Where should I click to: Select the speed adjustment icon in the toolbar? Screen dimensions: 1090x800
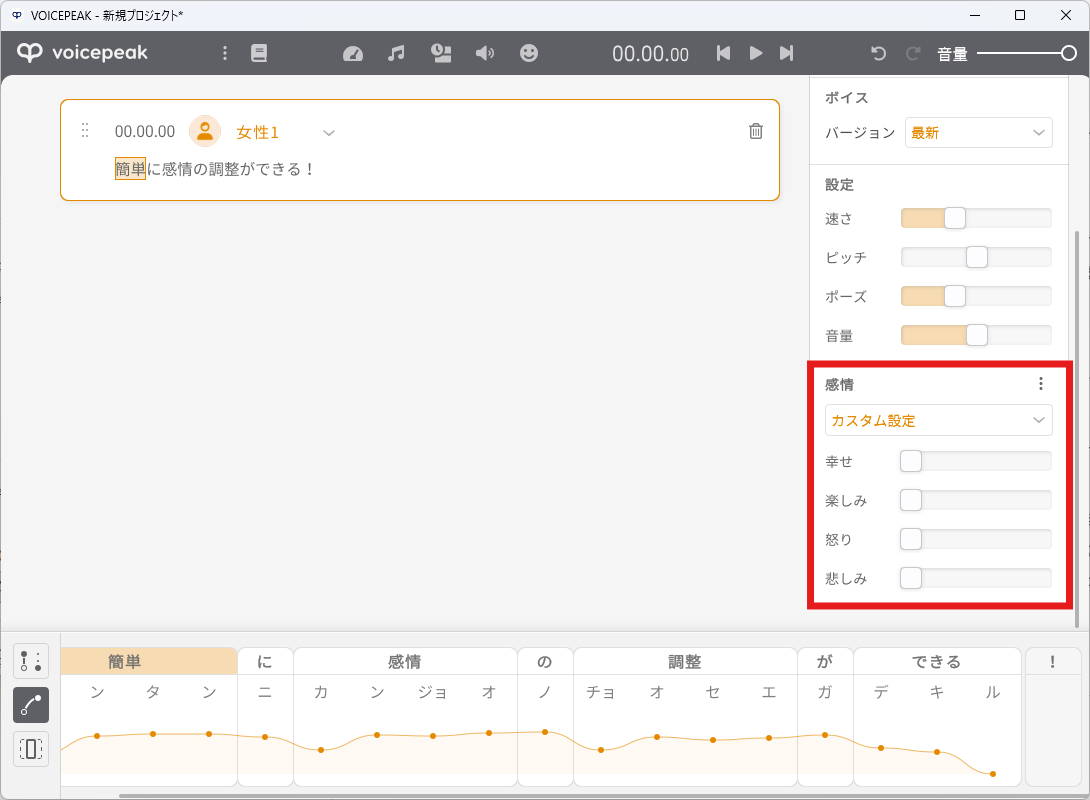point(353,54)
